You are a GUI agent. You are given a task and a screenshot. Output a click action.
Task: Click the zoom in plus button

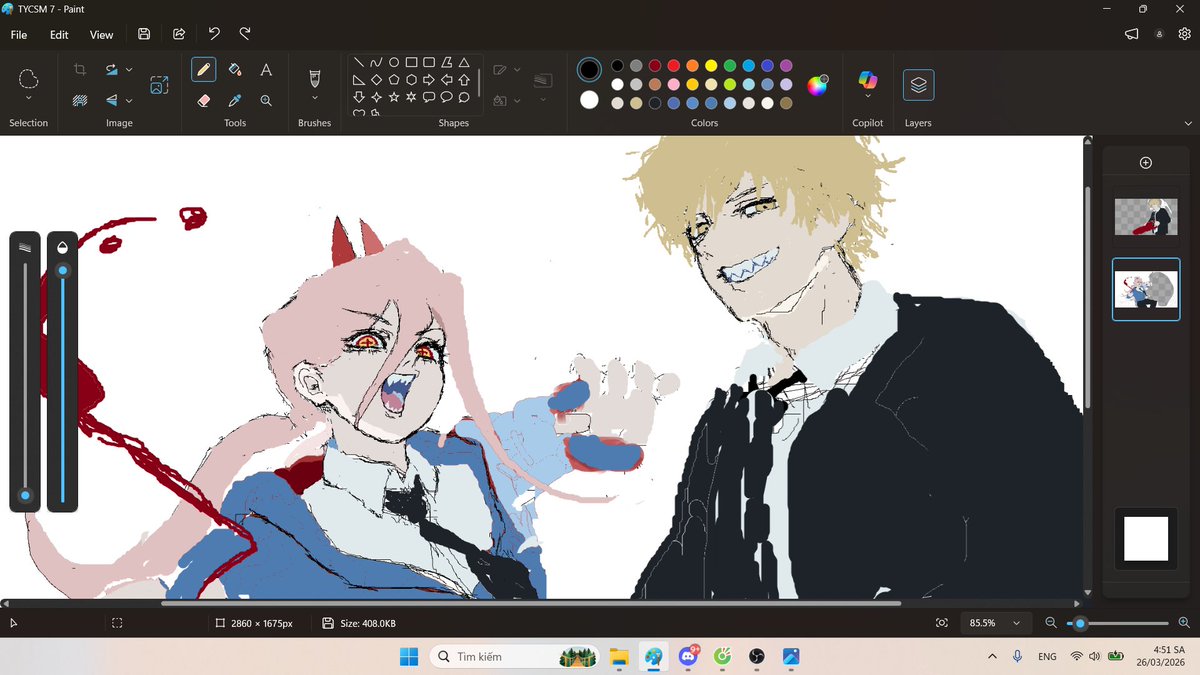(x=1184, y=623)
